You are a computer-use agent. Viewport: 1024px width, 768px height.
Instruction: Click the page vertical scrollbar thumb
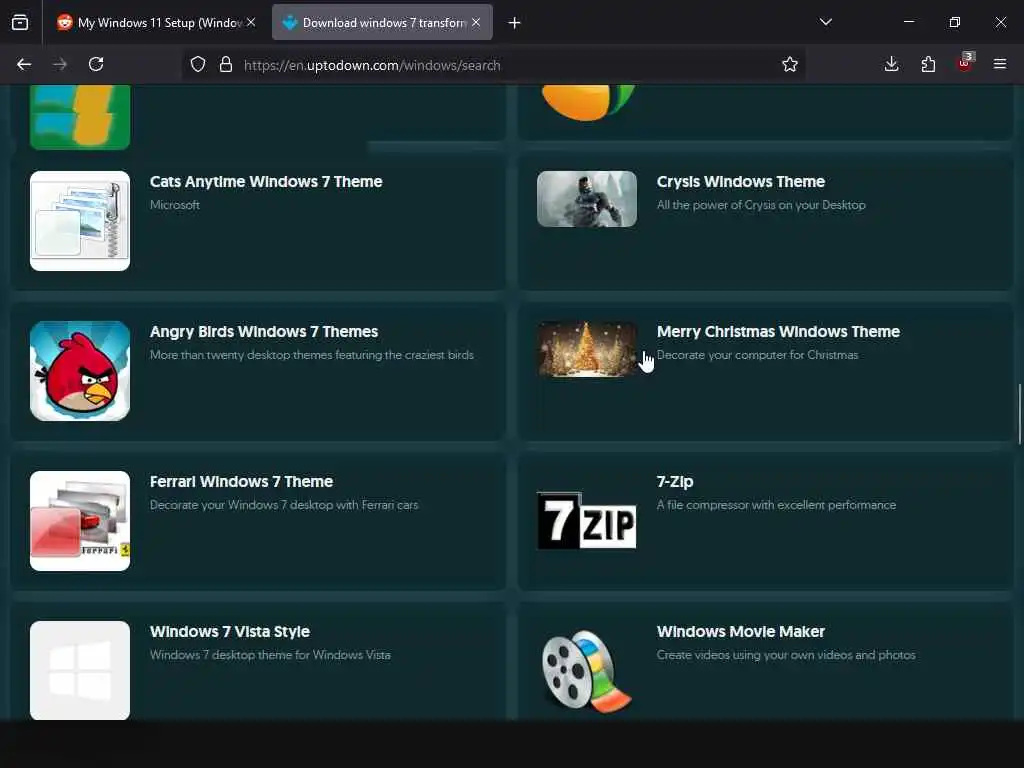(1019, 414)
